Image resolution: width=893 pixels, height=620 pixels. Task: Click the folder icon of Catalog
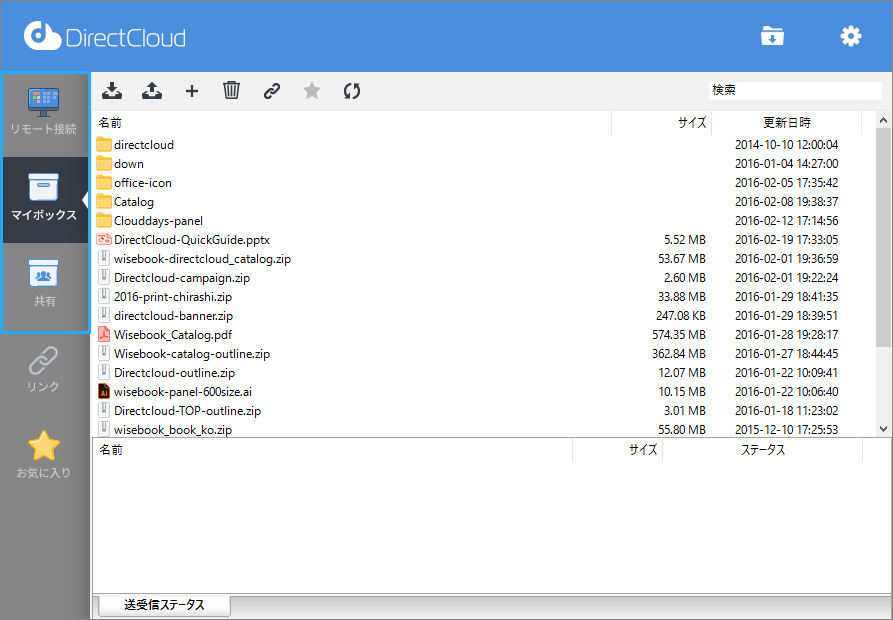pyautogui.click(x=104, y=201)
